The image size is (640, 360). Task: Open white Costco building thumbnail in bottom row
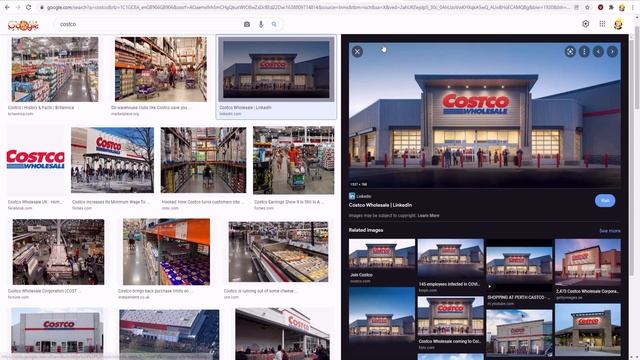(57, 331)
